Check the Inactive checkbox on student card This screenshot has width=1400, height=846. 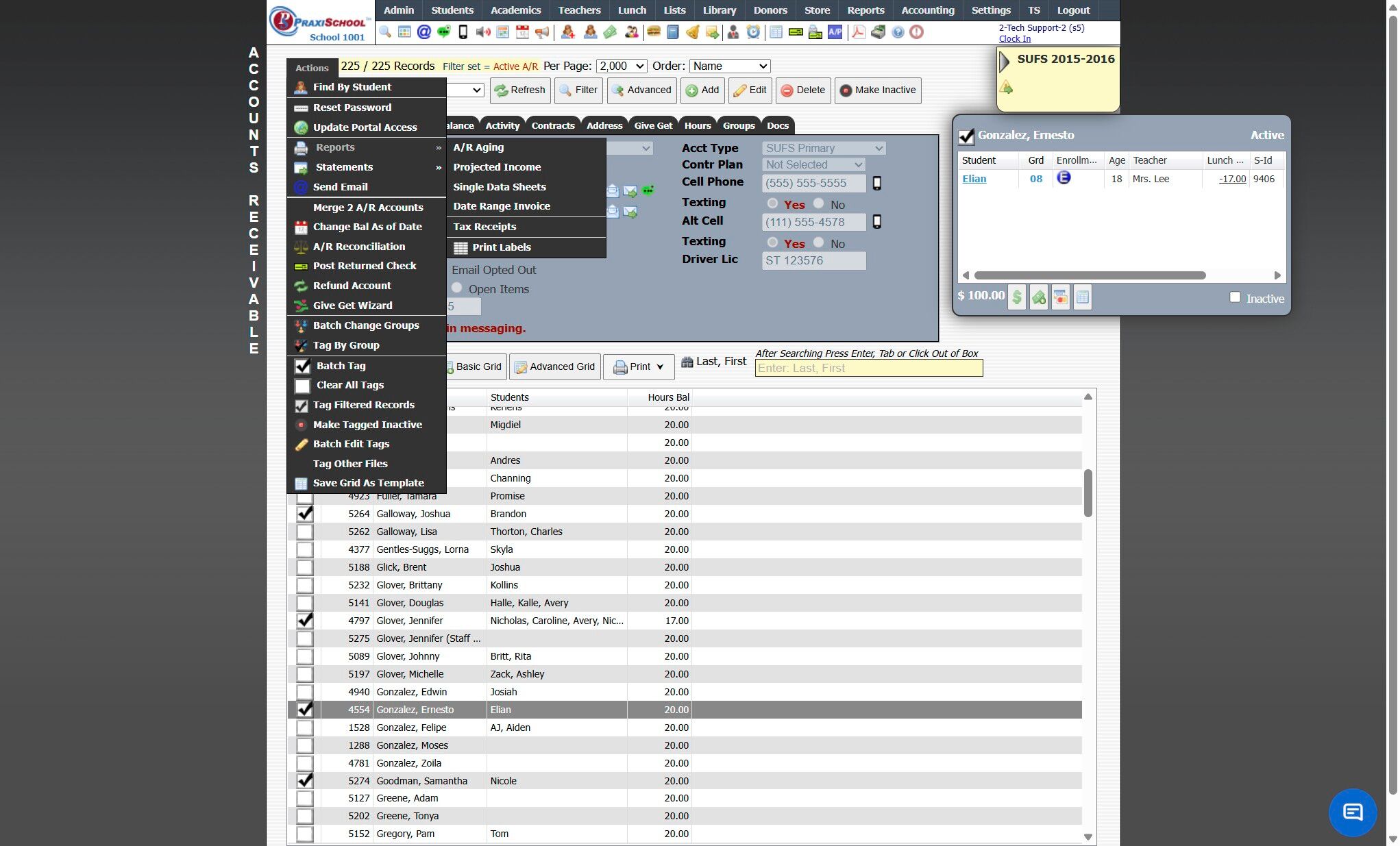[x=1235, y=297]
